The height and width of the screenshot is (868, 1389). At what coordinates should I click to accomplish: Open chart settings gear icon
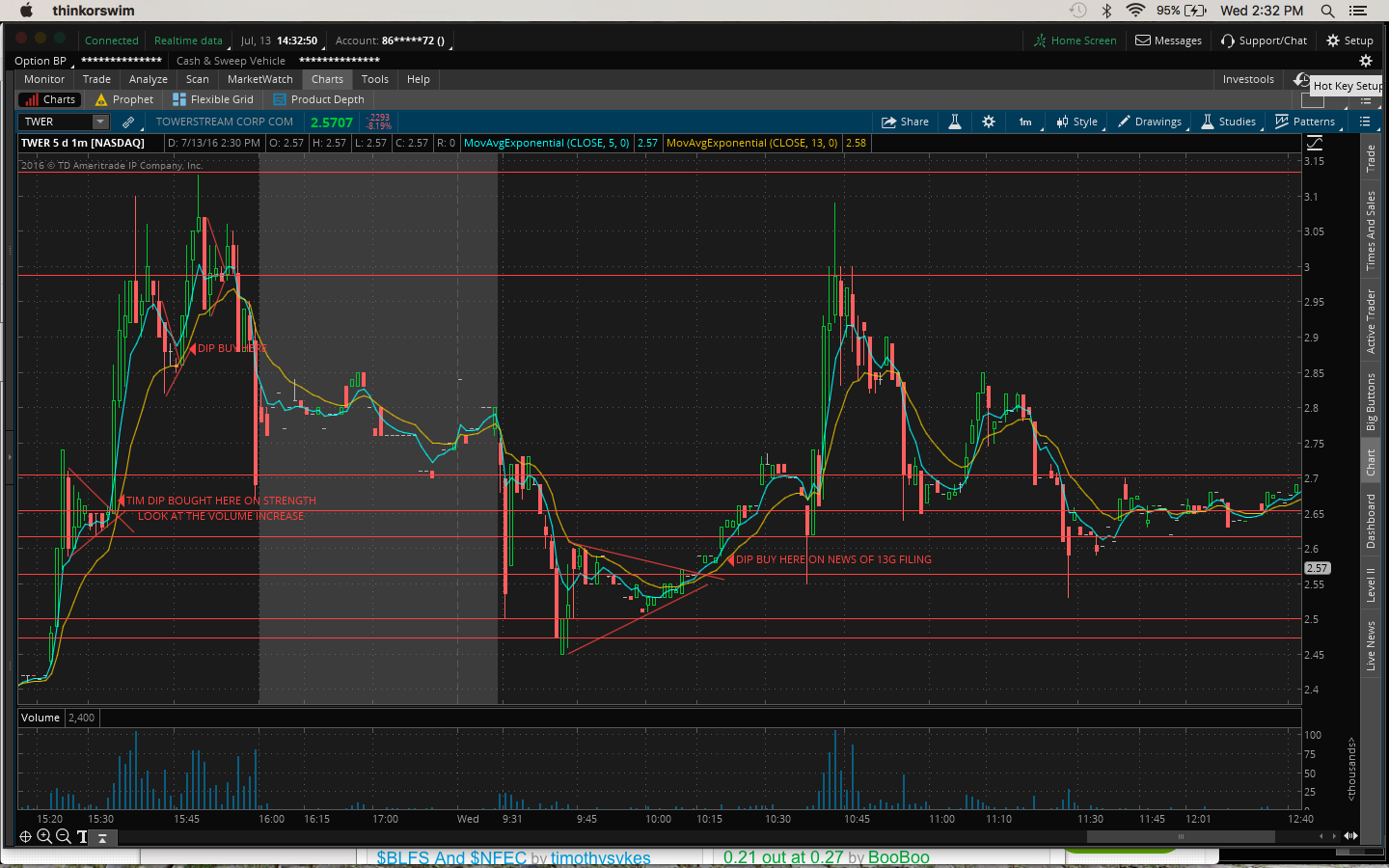coord(989,122)
